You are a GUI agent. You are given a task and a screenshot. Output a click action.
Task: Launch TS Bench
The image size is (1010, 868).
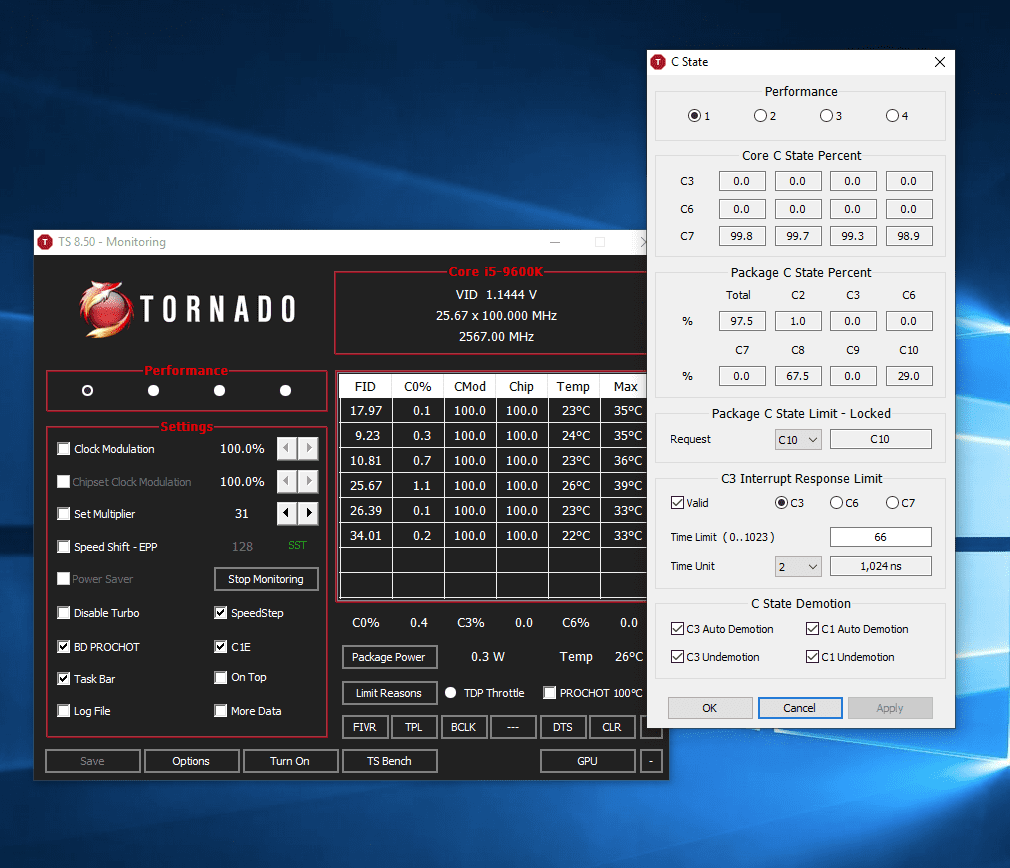click(x=390, y=761)
